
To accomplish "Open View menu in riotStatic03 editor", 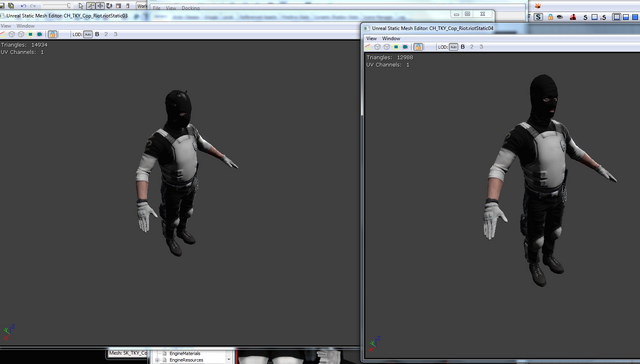I will (x=6, y=26).
